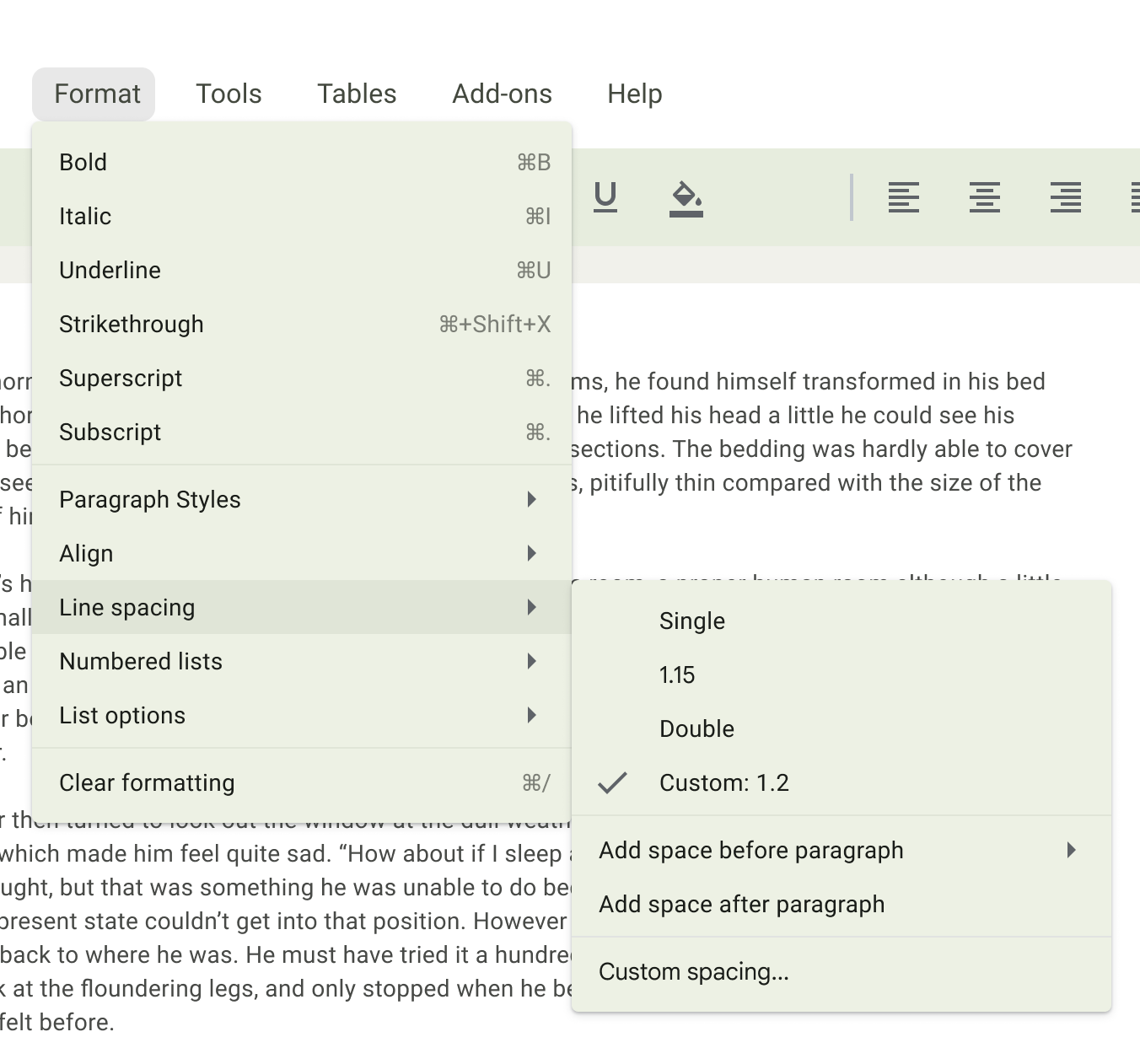The image size is (1140, 1064).
Task: Select the checked Custom: 1.2 spacing
Action: click(723, 783)
